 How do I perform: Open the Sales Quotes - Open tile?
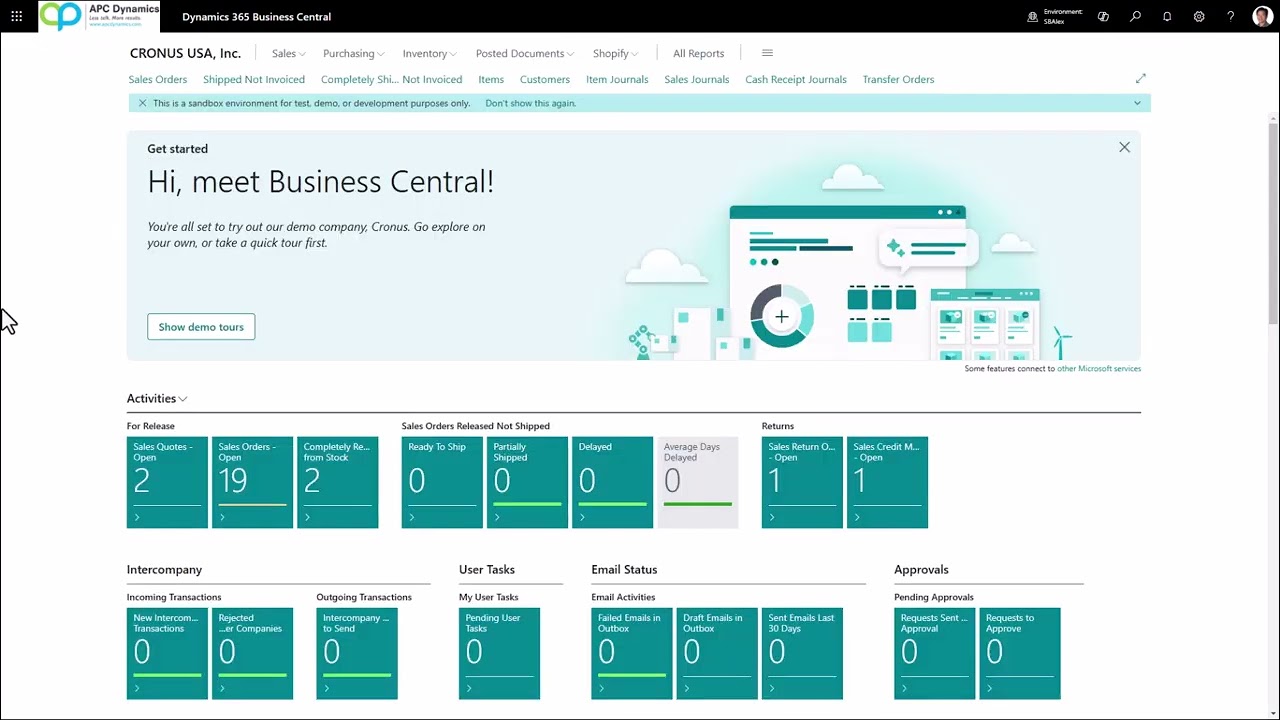point(167,482)
